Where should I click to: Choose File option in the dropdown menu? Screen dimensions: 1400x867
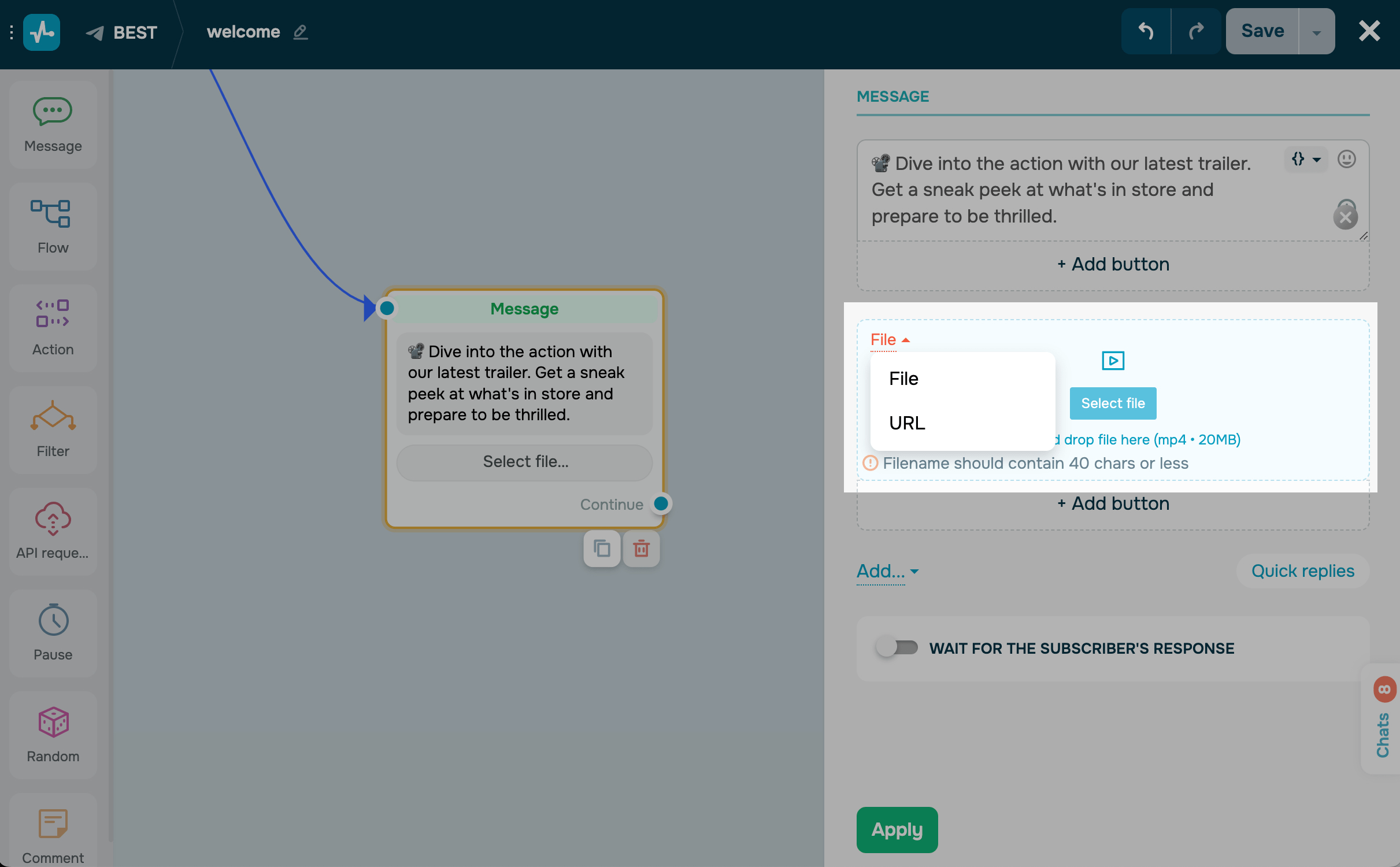(903, 379)
